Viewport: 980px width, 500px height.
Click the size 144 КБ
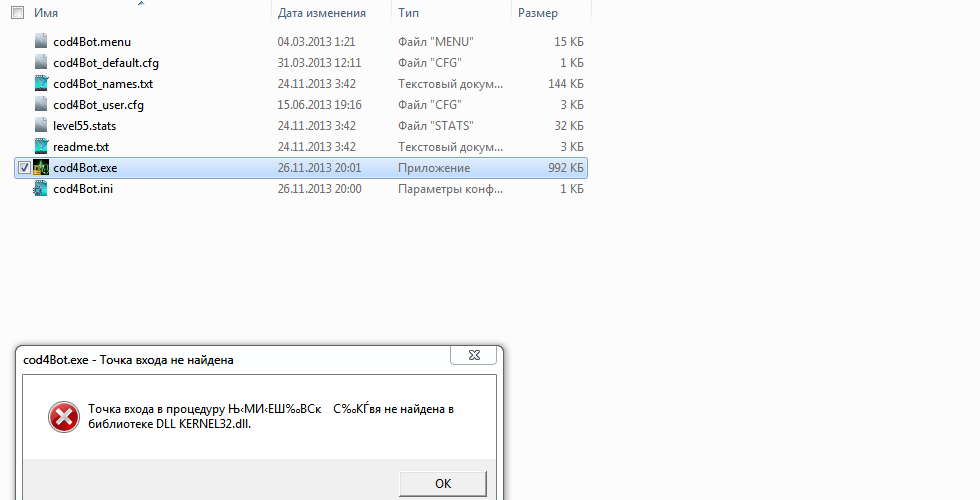click(566, 84)
